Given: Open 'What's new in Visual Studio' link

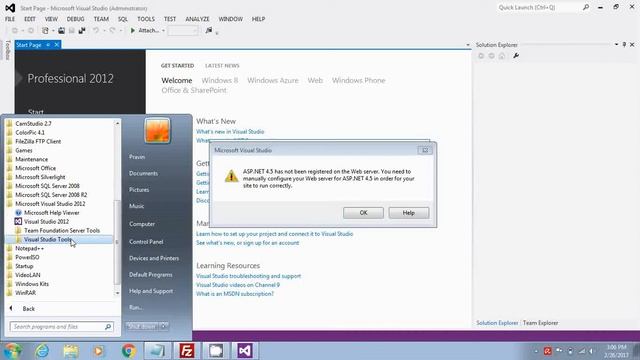Looking at the screenshot, I should tap(230, 132).
